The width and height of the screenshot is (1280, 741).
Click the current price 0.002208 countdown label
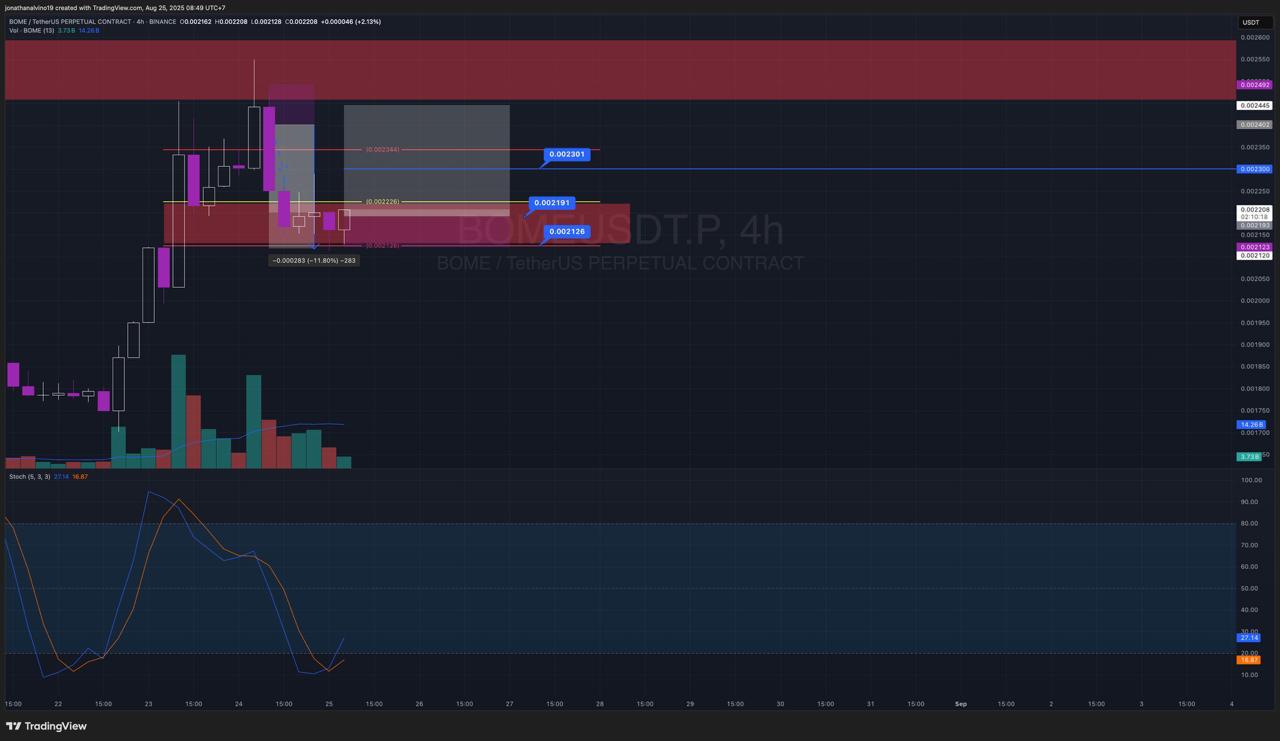point(1254,213)
